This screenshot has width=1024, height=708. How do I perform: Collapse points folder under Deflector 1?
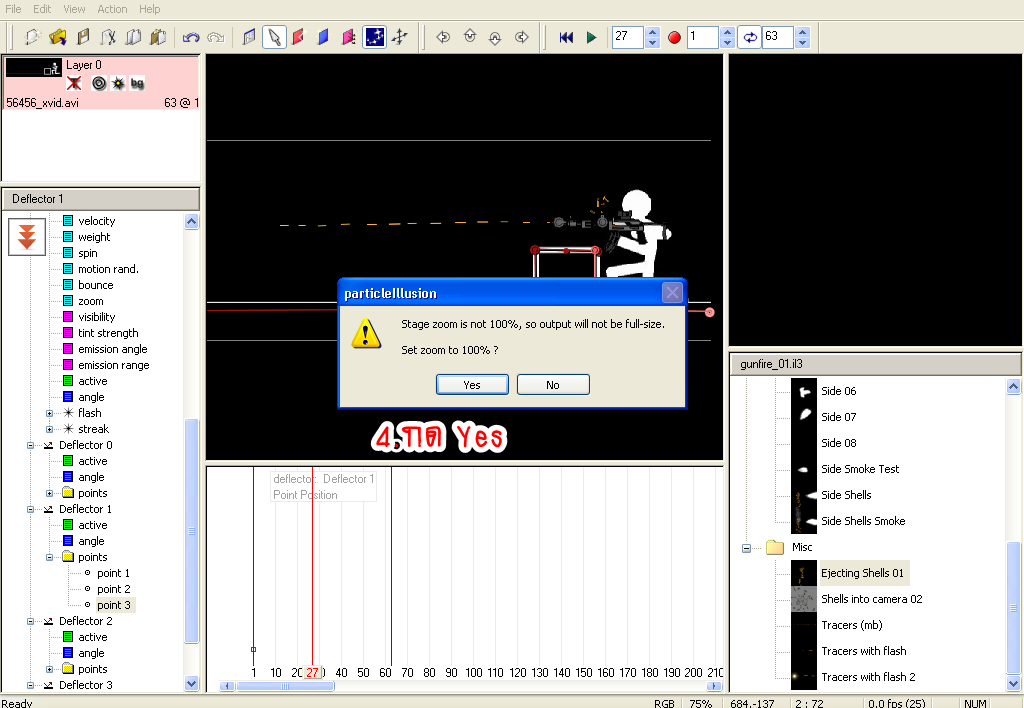[49, 558]
